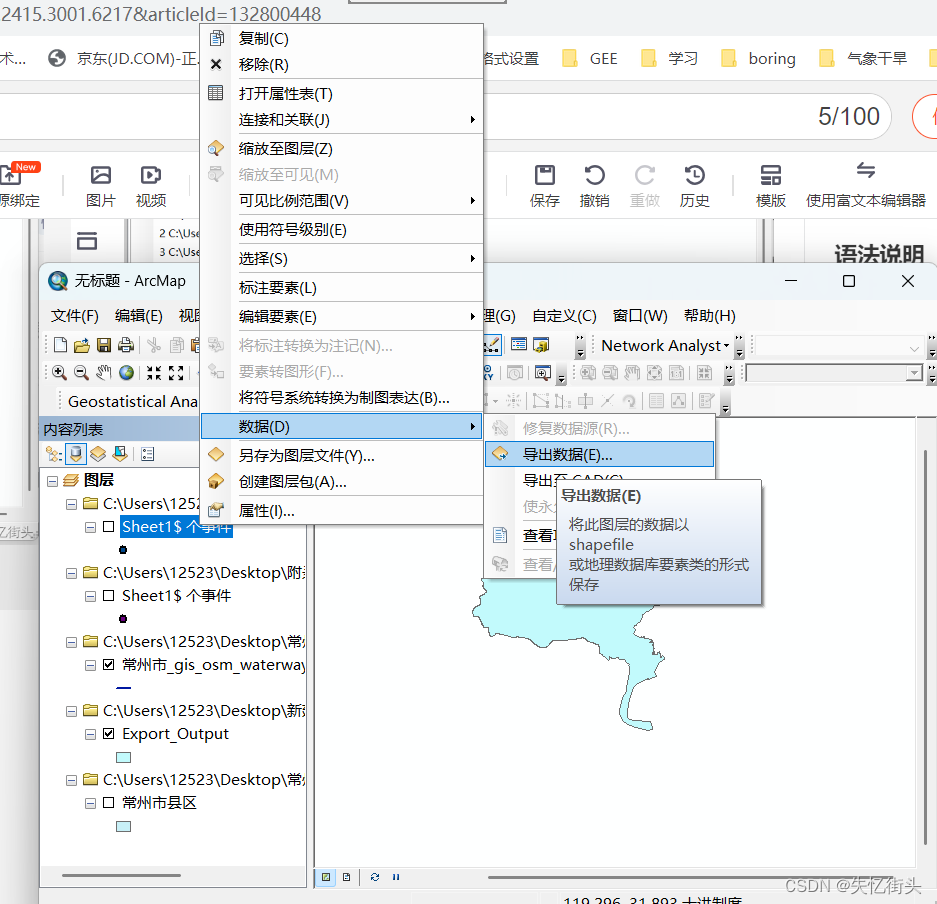Select the Pan tool
This screenshot has width=937, height=904.
(x=104, y=372)
